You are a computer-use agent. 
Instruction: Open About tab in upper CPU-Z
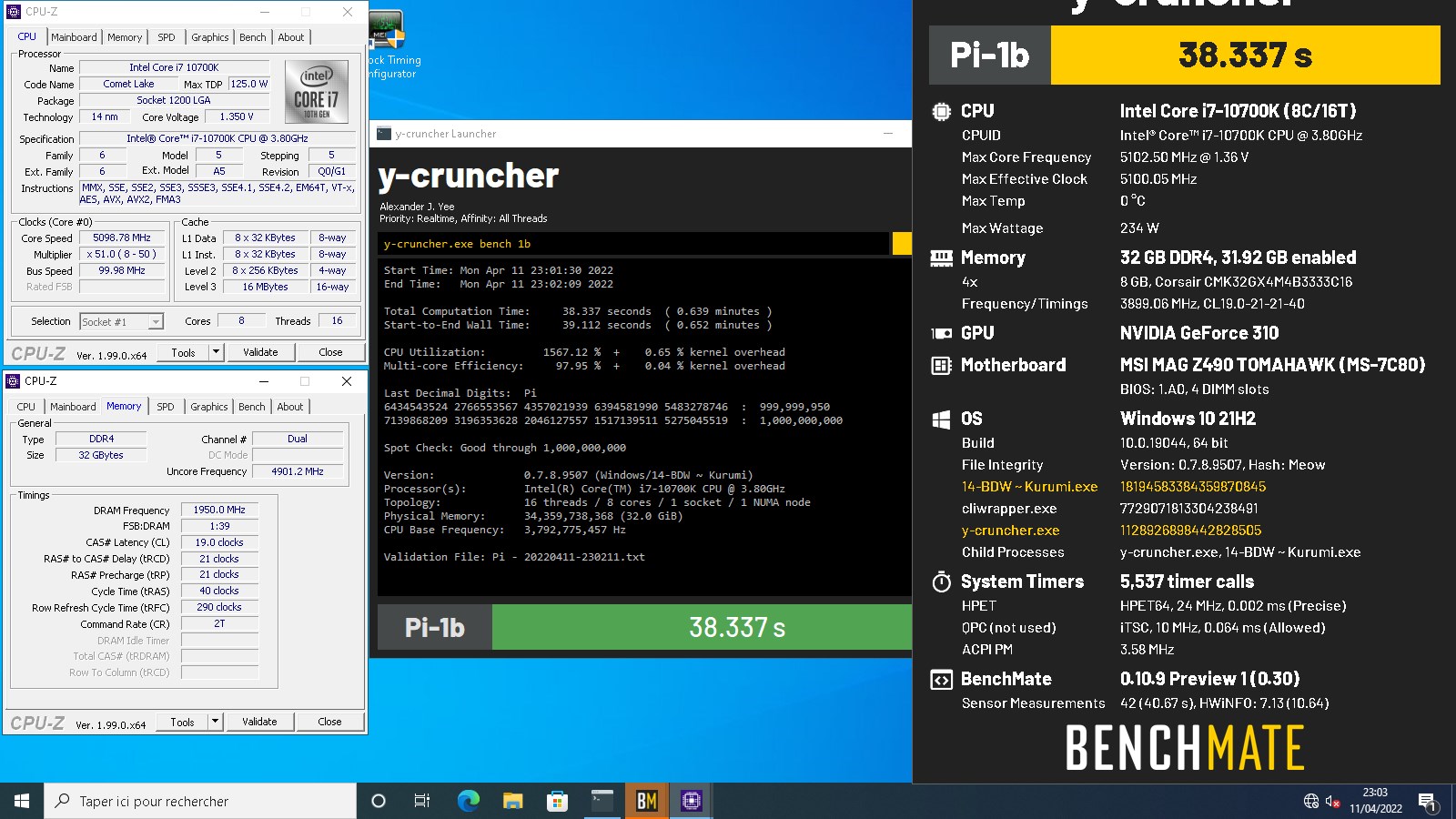pyautogui.click(x=291, y=37)
